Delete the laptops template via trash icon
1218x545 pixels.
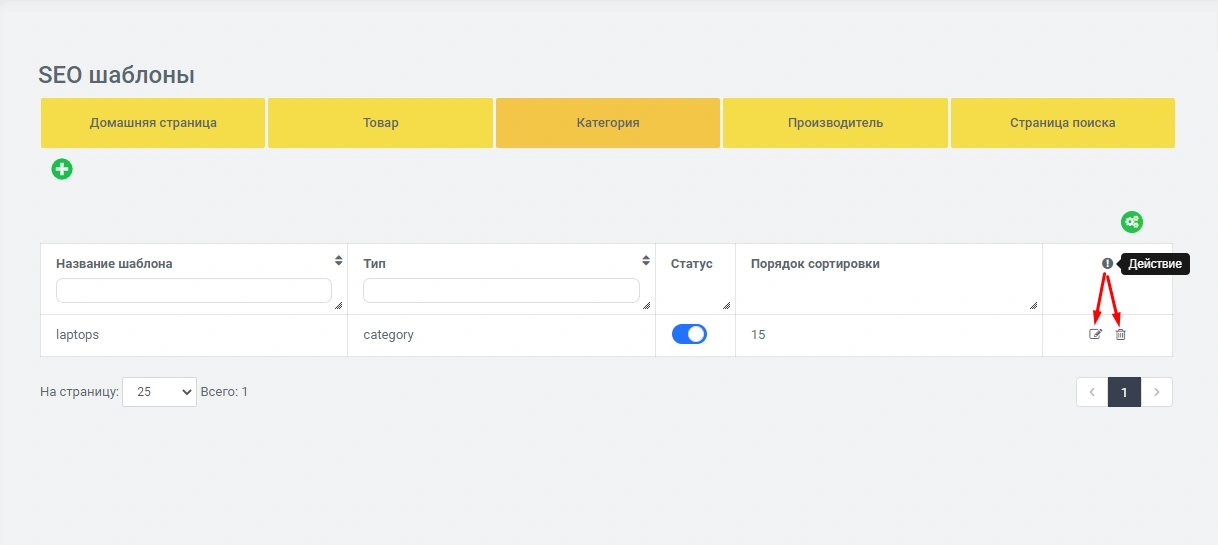[x=1120, y=334]
